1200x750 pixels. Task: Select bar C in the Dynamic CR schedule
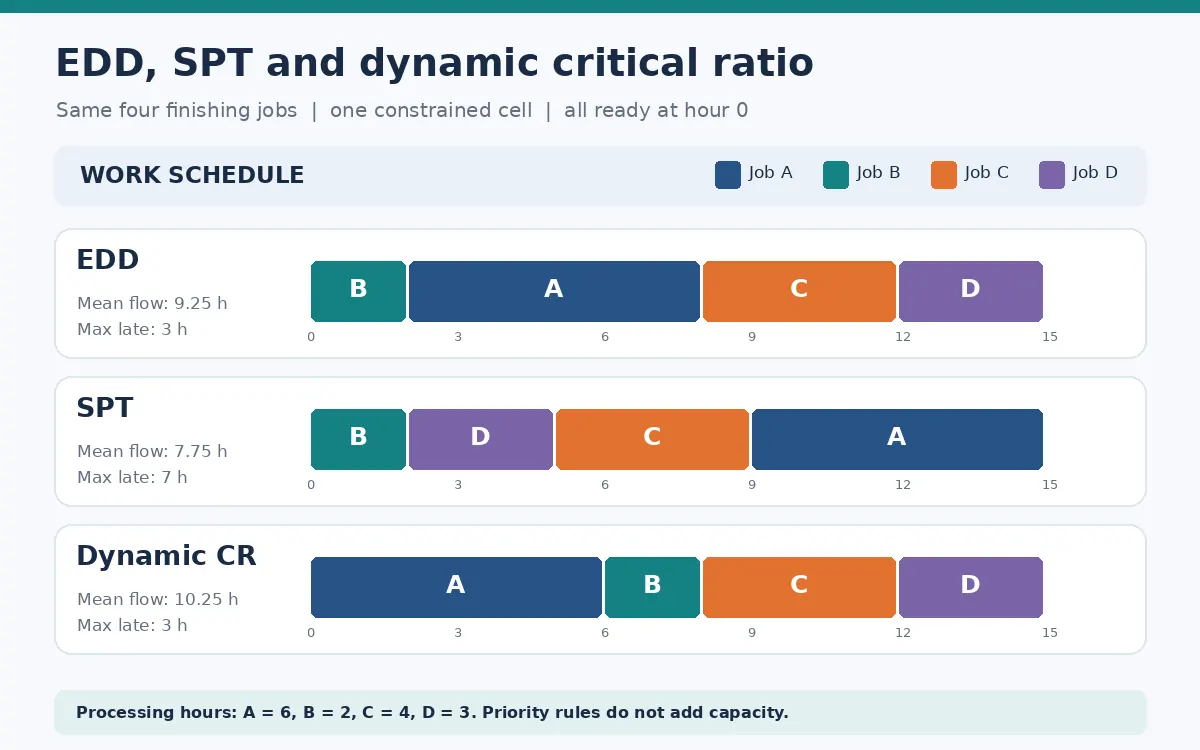799,587
